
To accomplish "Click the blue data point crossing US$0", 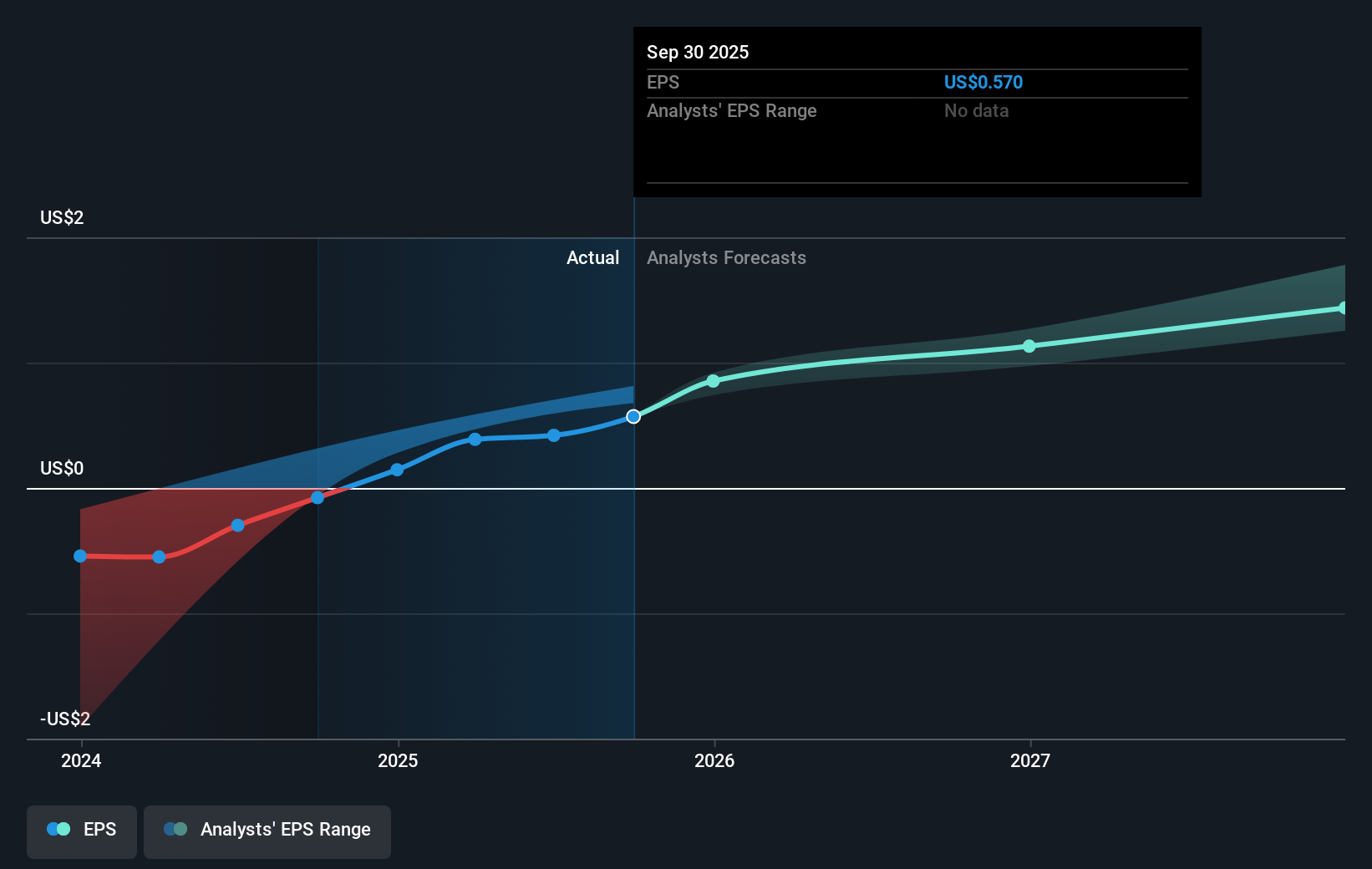I will pyautogui.click(x=317, y=498).
